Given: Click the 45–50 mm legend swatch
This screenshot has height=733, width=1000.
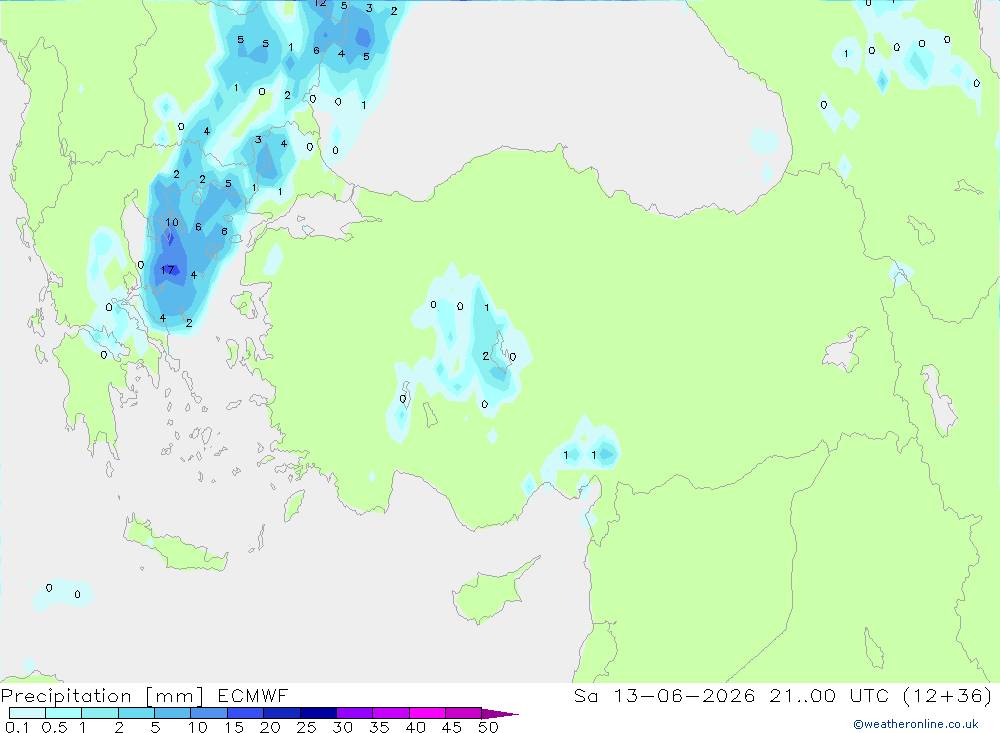Looking at the screenshot, I should pyautogui.click(x=463, y=713).
